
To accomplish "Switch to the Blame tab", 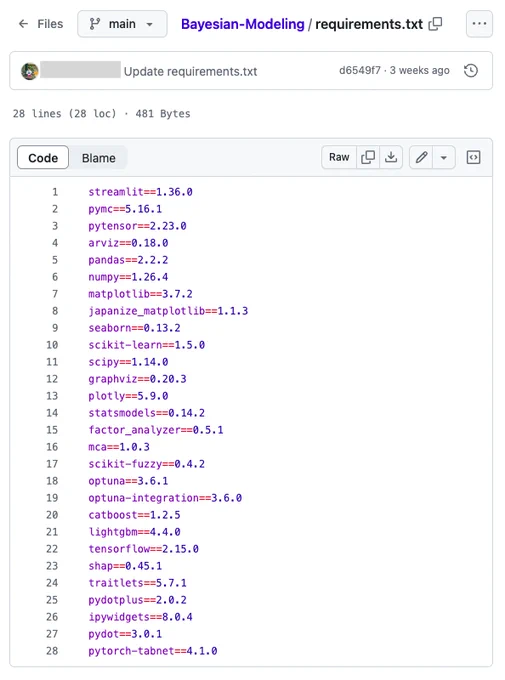I will click(x=98, y=158).
